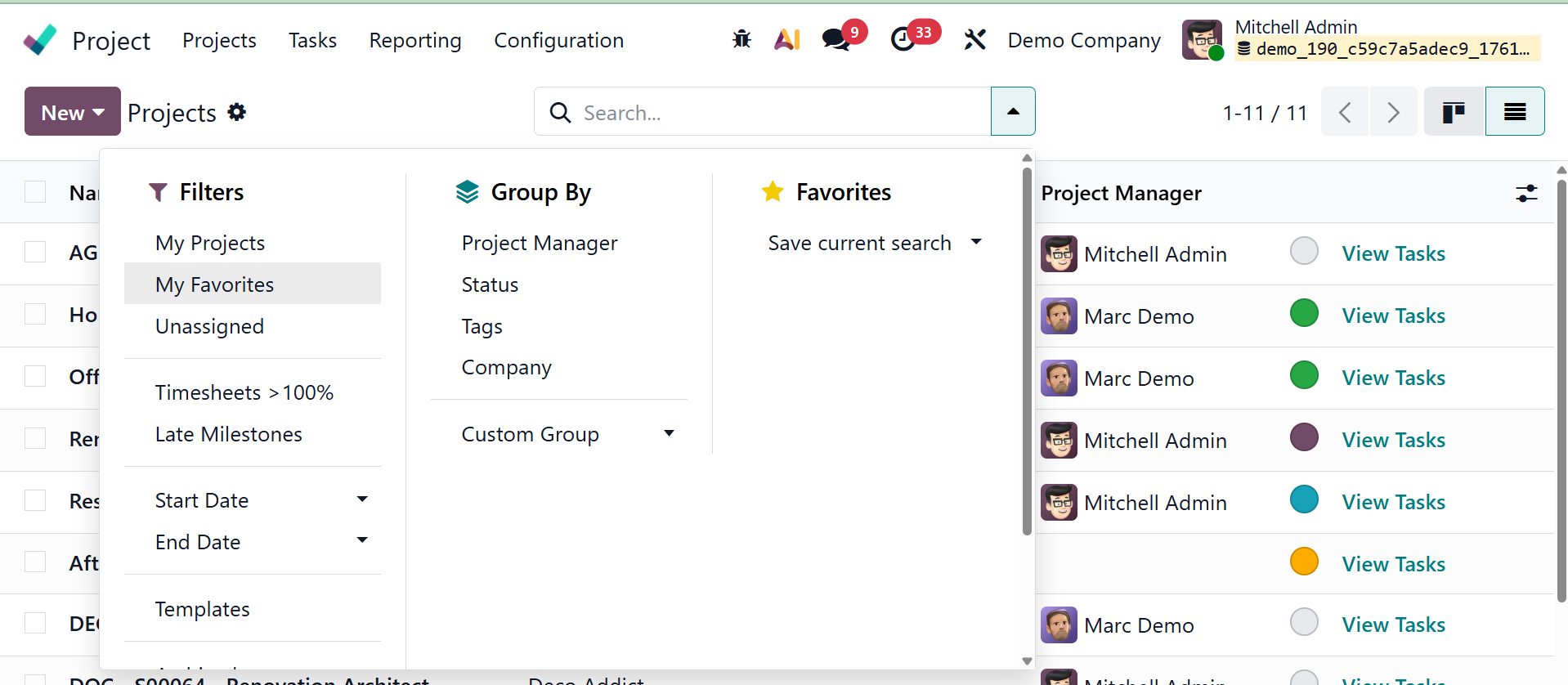
Task: Collapse the search options panel toggle
Action: pyautogui.click(x=1013, y=112)
